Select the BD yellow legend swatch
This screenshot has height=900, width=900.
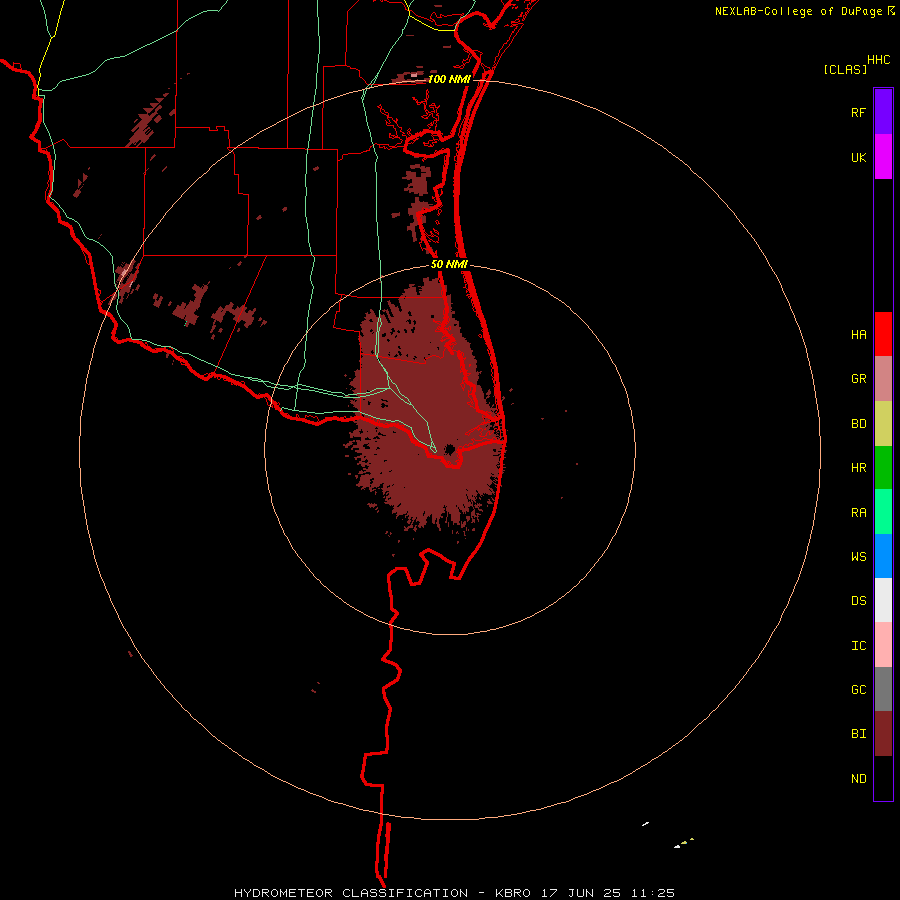click(883, 424)
